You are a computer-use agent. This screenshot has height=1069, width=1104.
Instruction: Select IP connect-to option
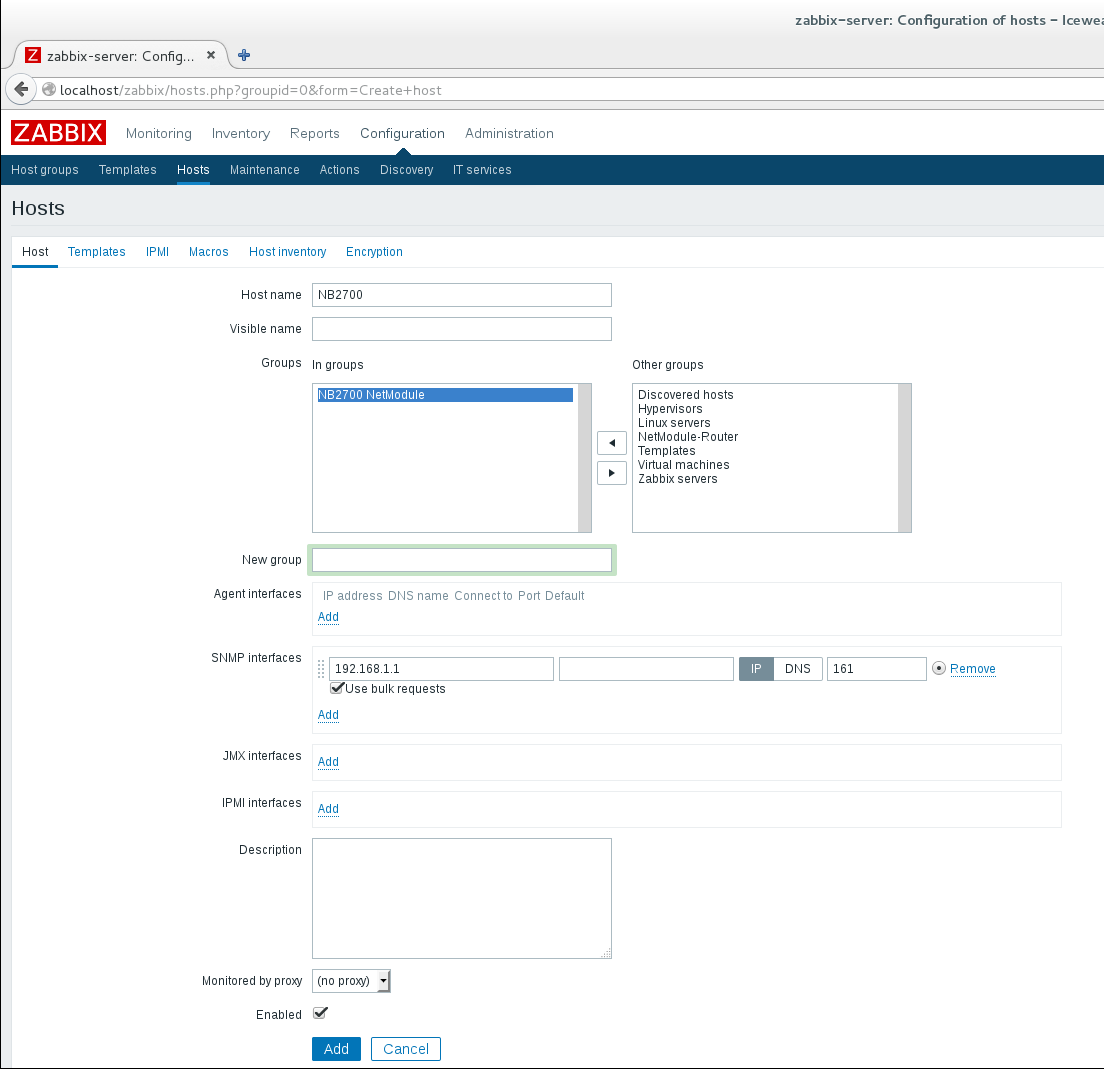(x=756, y=668)
